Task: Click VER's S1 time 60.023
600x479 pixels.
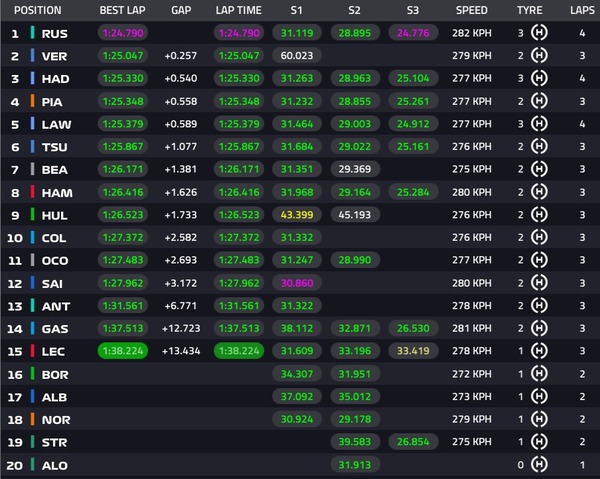Action: [x=297, y=55]
